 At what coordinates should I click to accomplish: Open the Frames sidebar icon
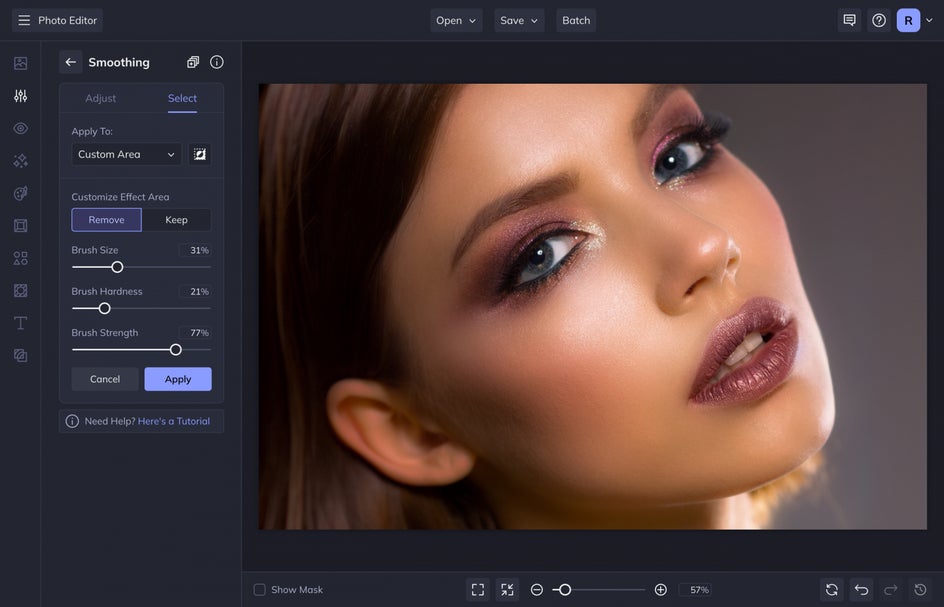tap(20, 226)
